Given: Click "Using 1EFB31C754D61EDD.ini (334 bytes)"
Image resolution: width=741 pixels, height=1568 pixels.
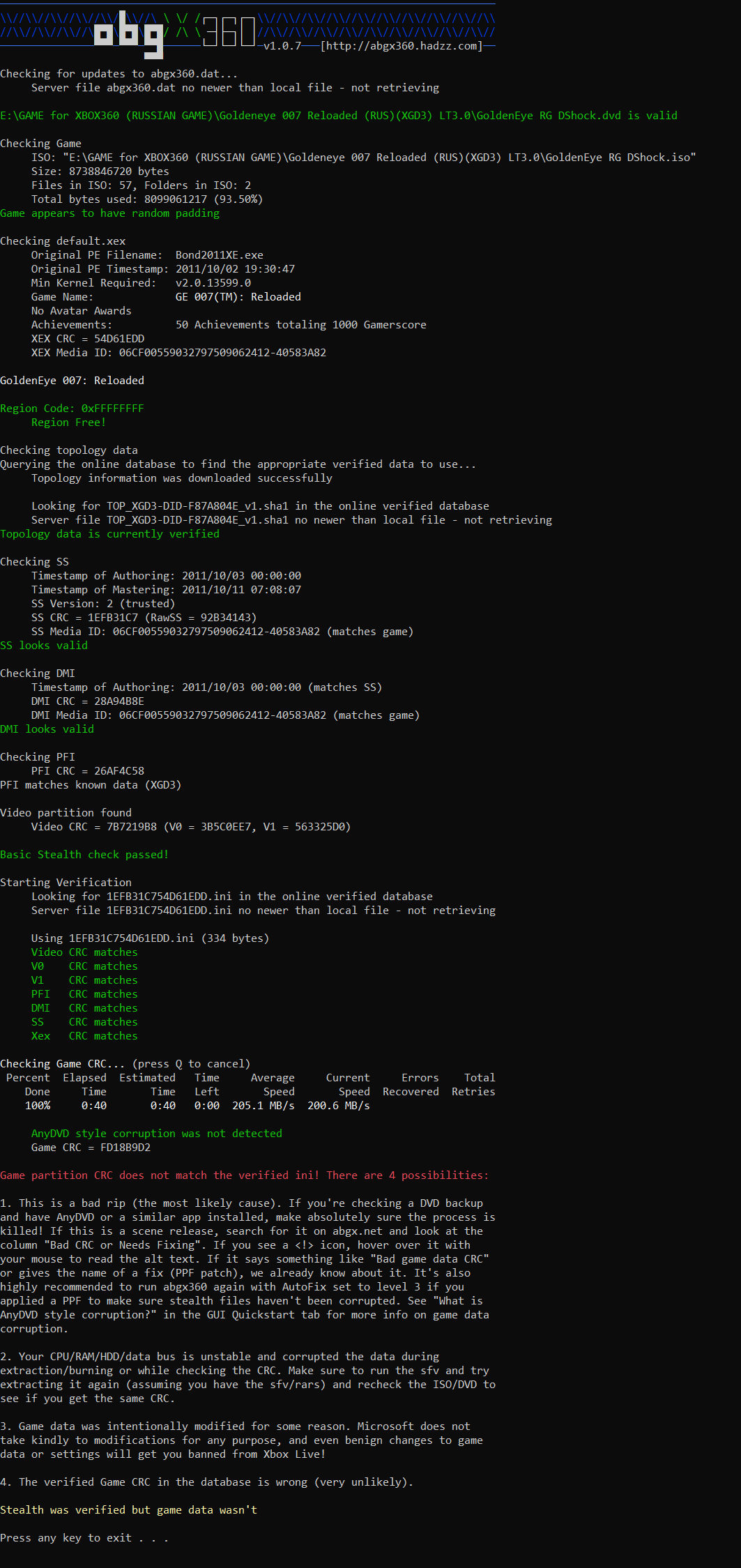Looking at the screenshot, I should click(150, 938).
